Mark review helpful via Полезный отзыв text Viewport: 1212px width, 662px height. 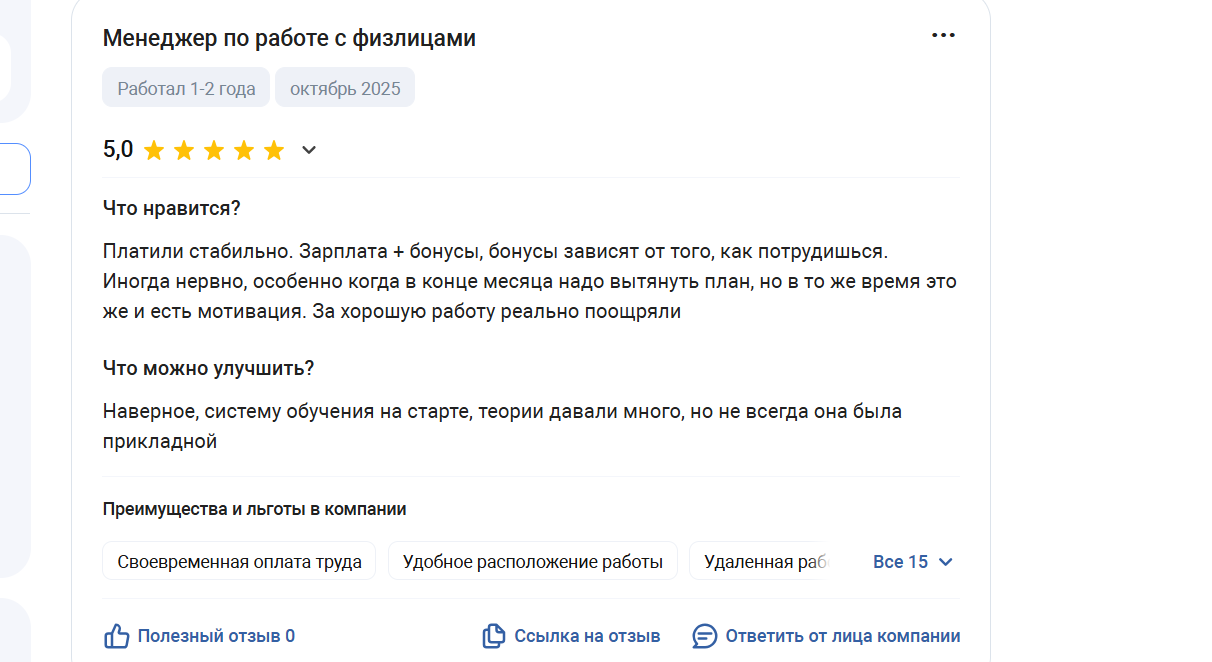(216, 636)
